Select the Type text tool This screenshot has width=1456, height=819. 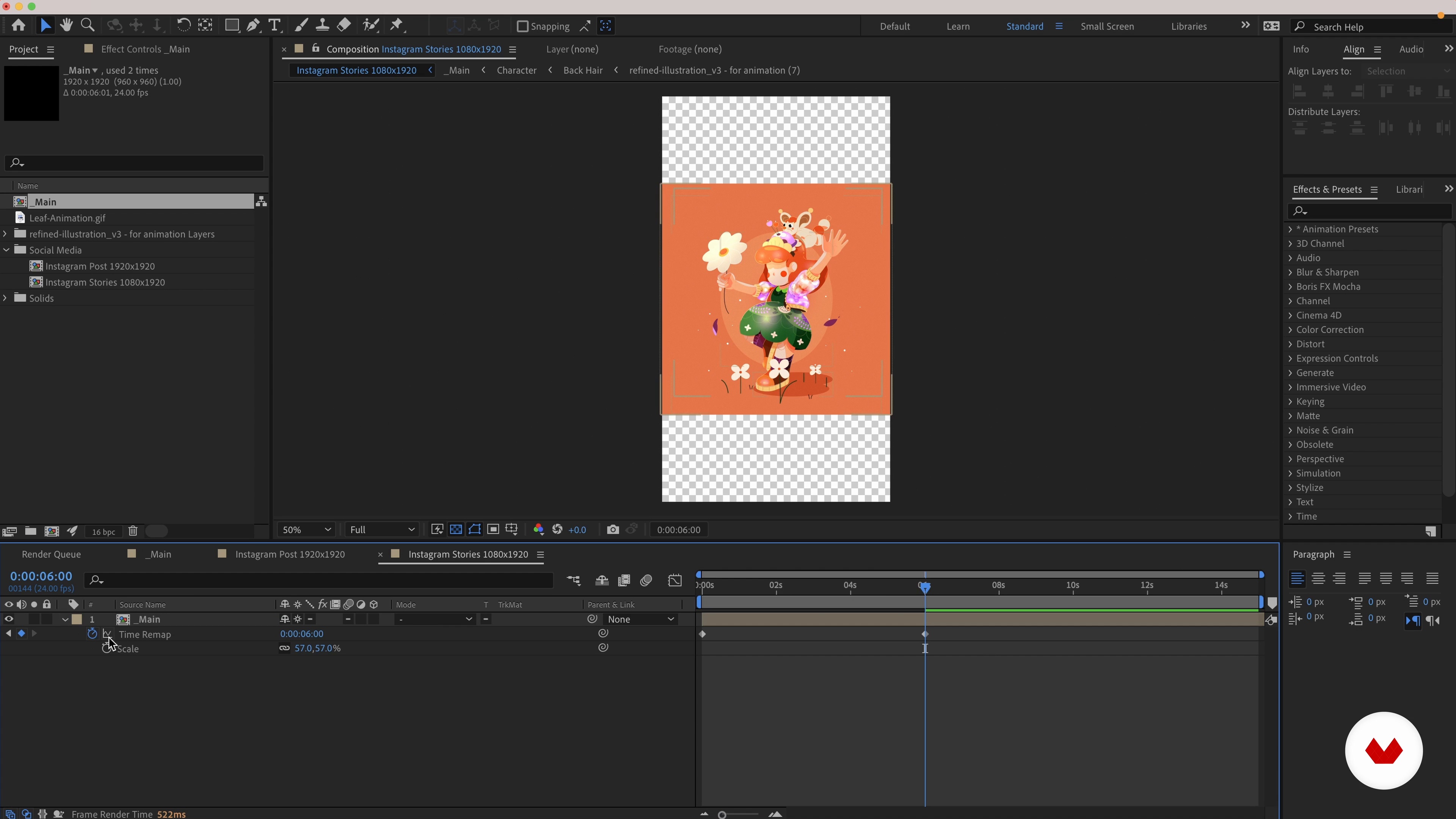(275, 25)
